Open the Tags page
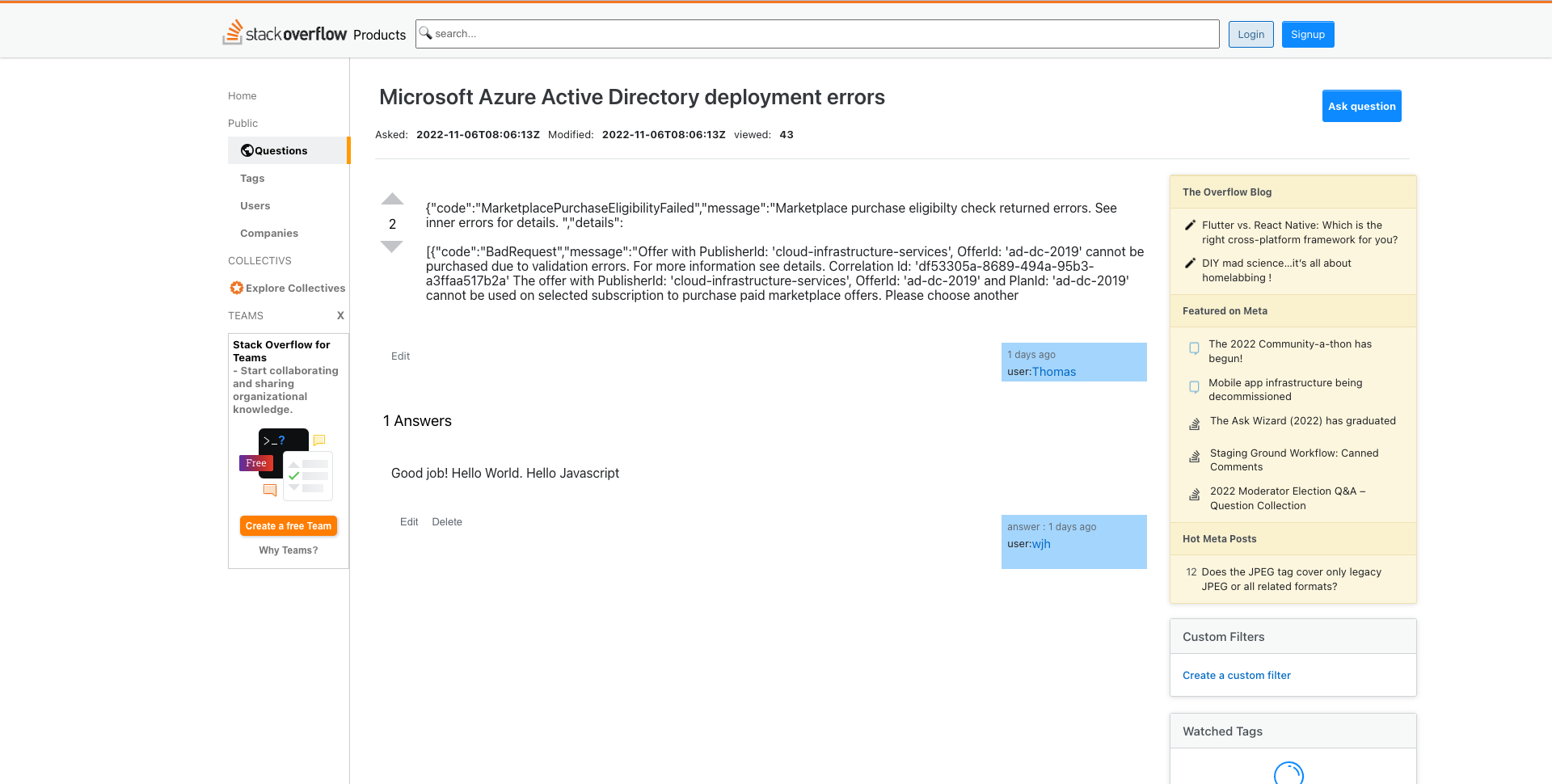 click(252, 178)
